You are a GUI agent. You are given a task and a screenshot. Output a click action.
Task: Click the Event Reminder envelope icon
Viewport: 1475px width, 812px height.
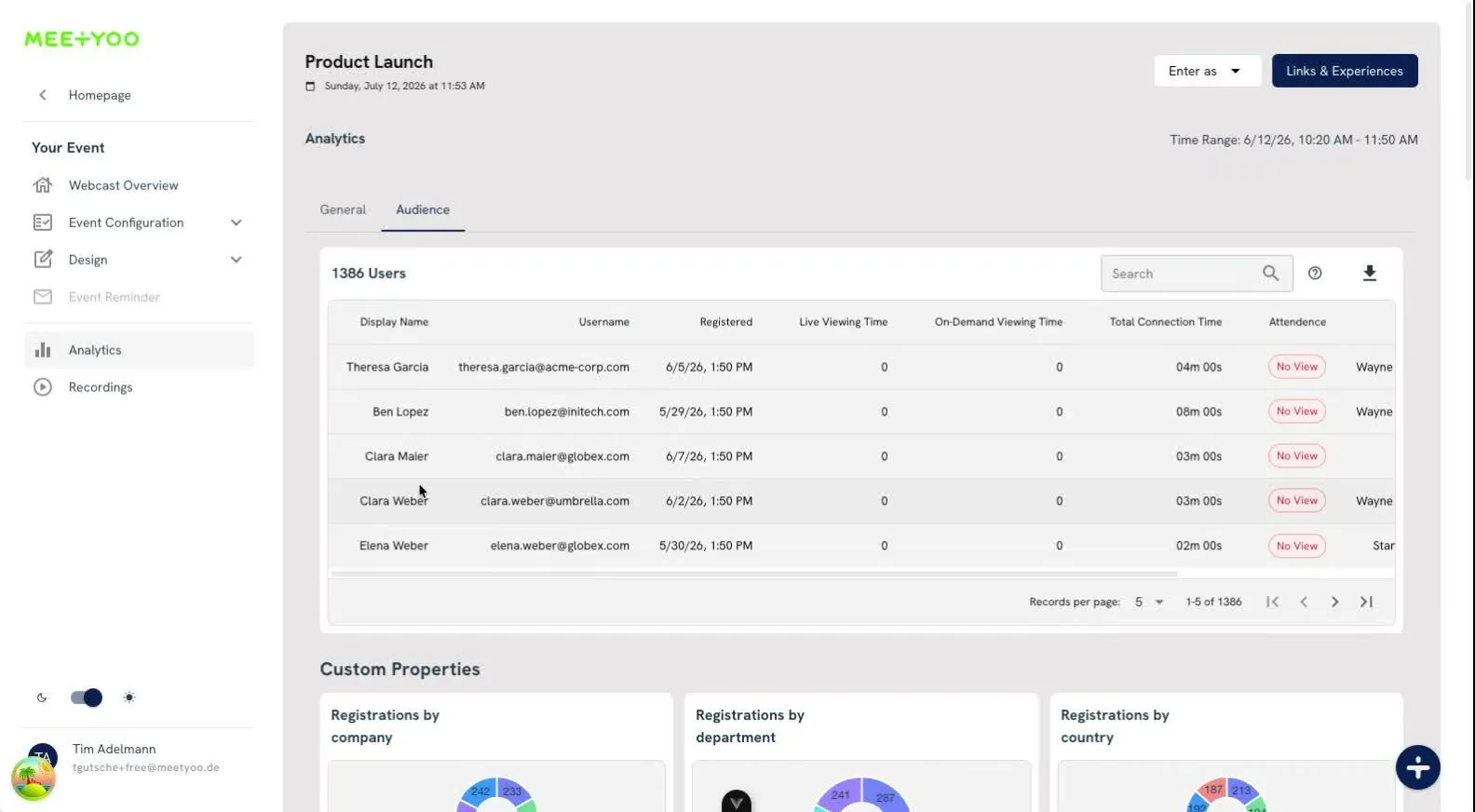[x=43, y=297]
